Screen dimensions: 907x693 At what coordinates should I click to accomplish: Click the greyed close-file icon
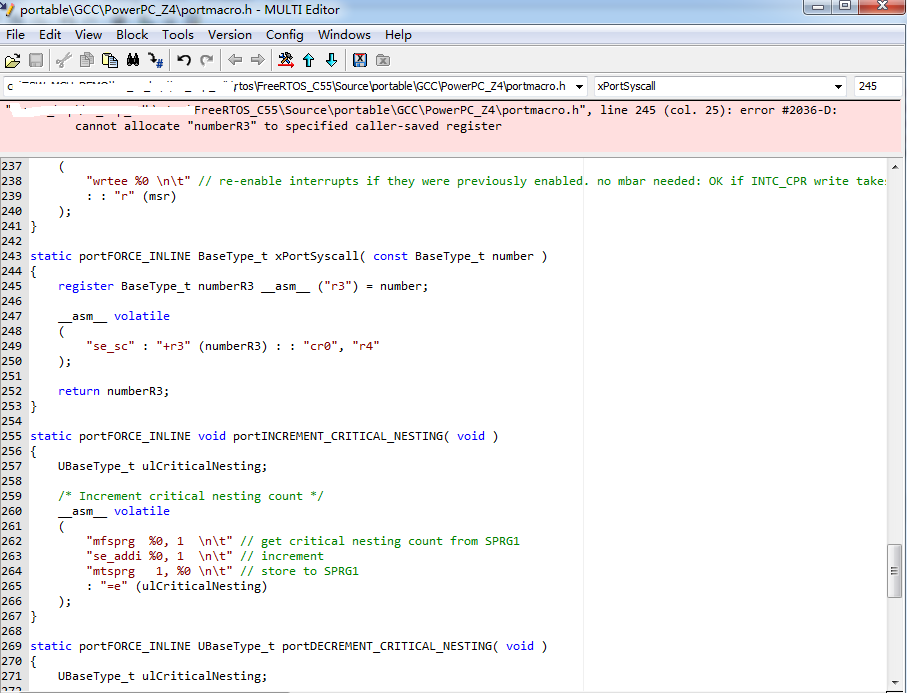(x=383, y=60)
